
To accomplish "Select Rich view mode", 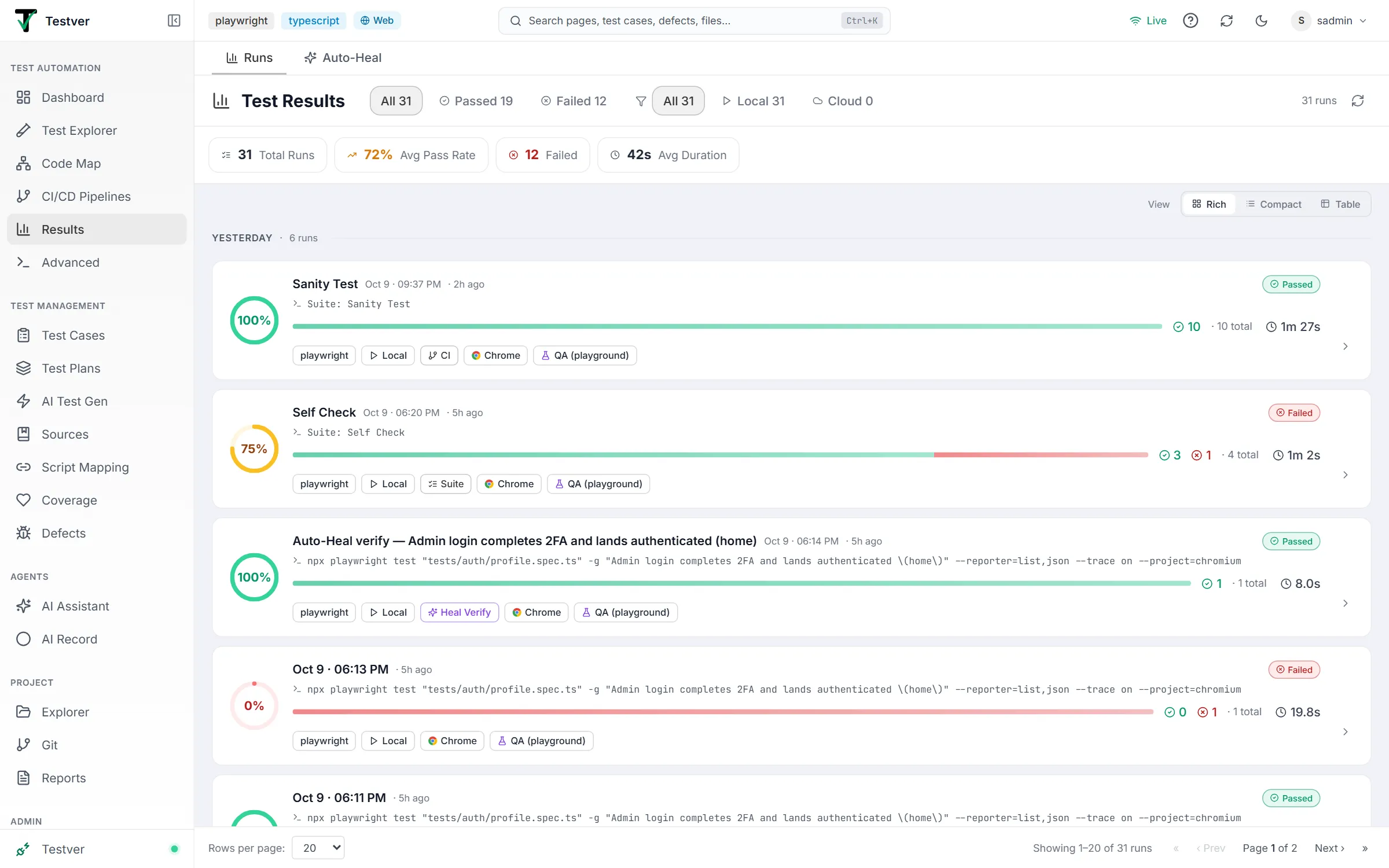I will click(x=1209, y=204).
